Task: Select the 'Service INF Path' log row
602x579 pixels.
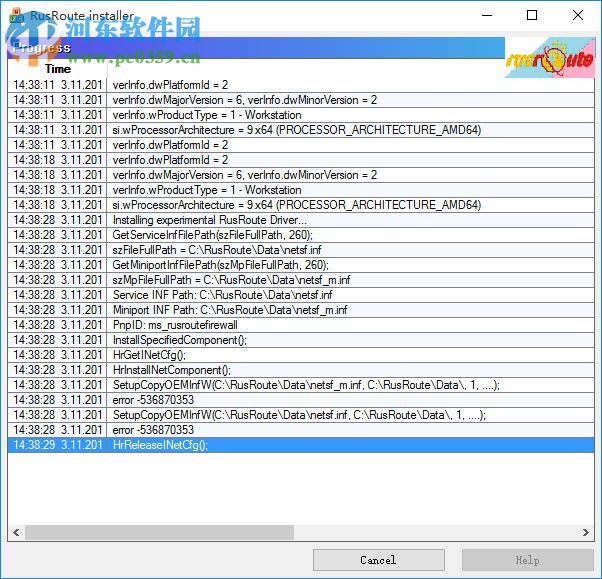Action: click(x=301, y=295)
